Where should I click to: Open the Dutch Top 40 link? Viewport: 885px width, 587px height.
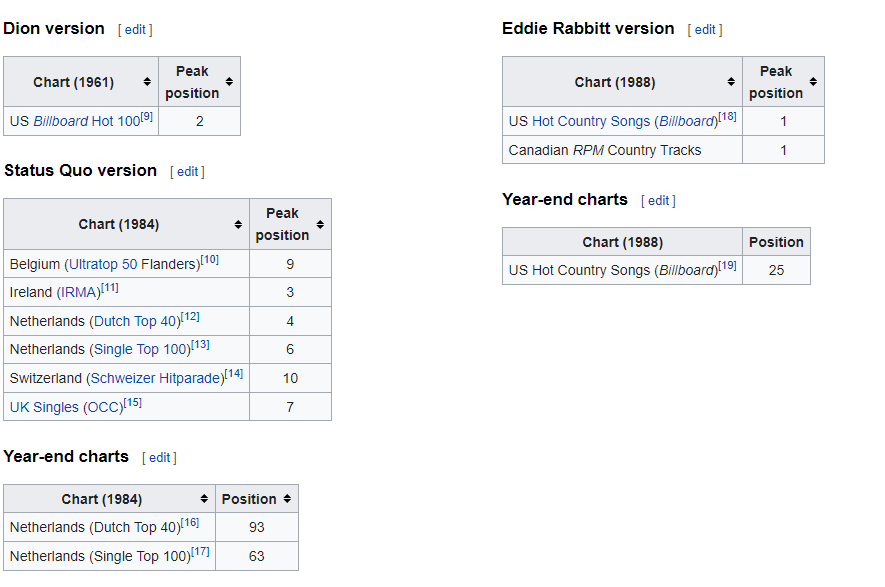135,321
